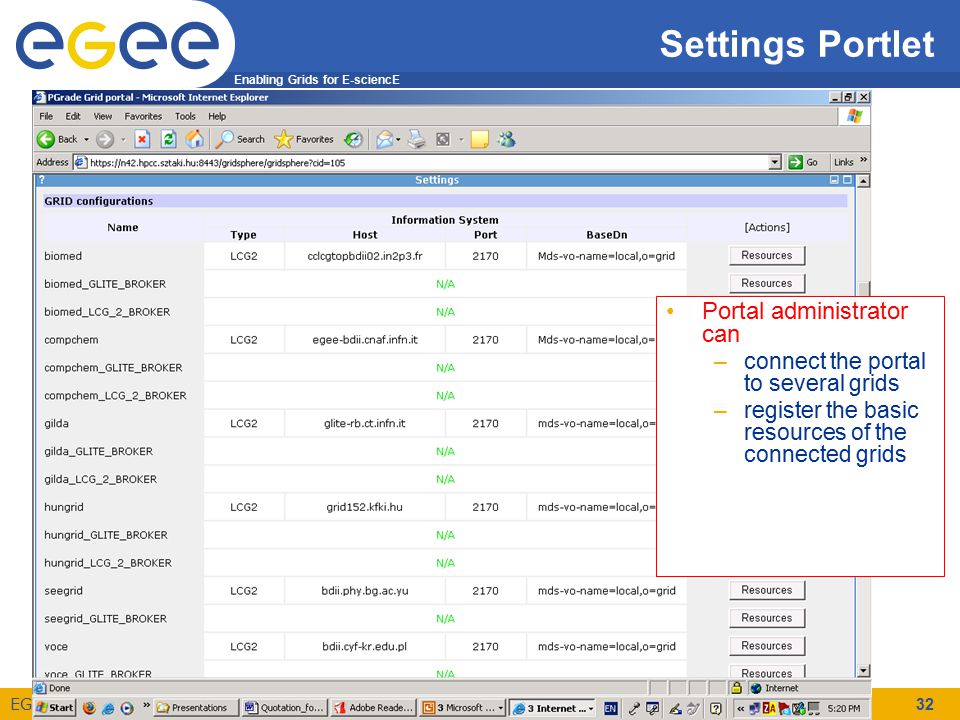Open the View menu
The height and width of the screenshot is (720, 960).
102,116
